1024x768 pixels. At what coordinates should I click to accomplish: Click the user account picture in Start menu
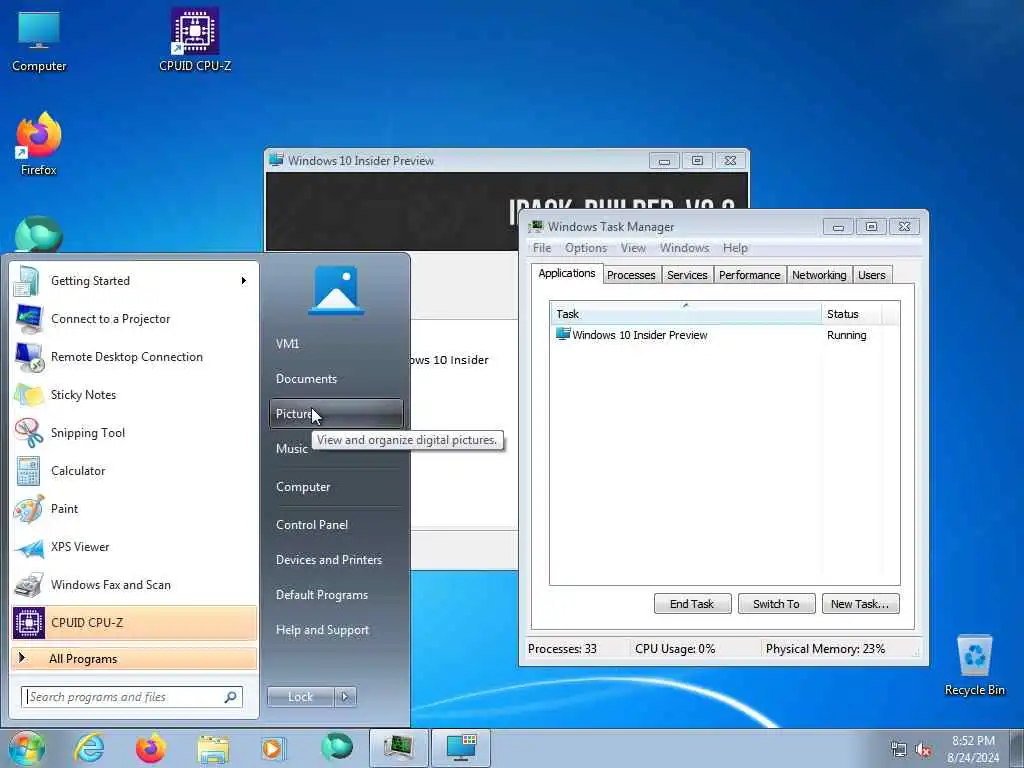click(x=336, y=290)
